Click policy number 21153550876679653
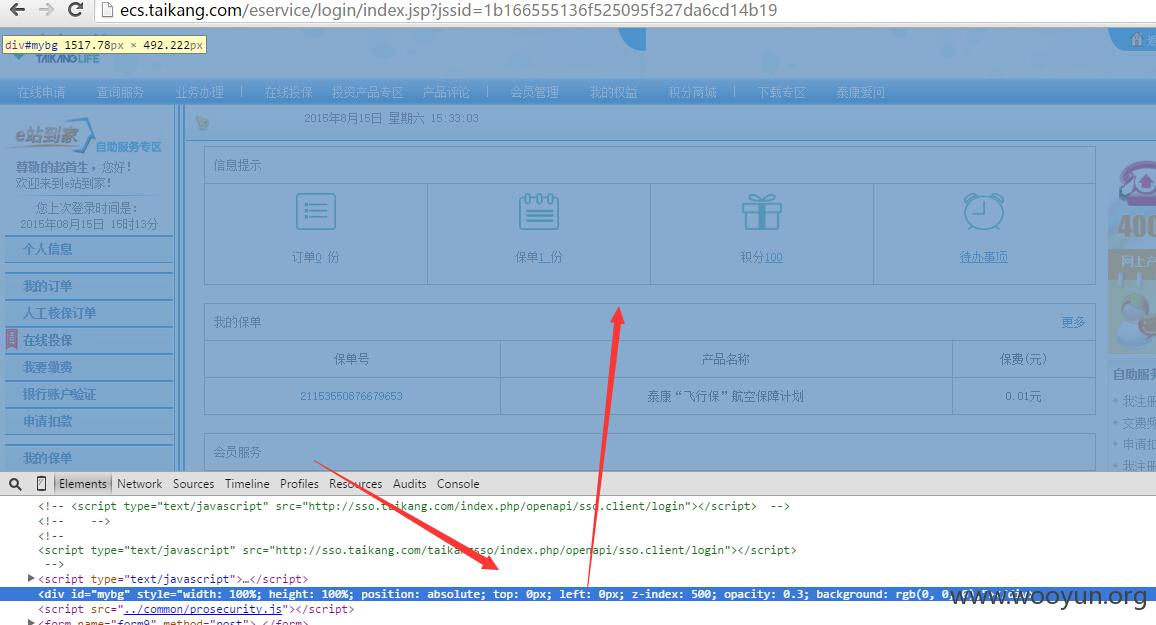 [x=351, y=396]
